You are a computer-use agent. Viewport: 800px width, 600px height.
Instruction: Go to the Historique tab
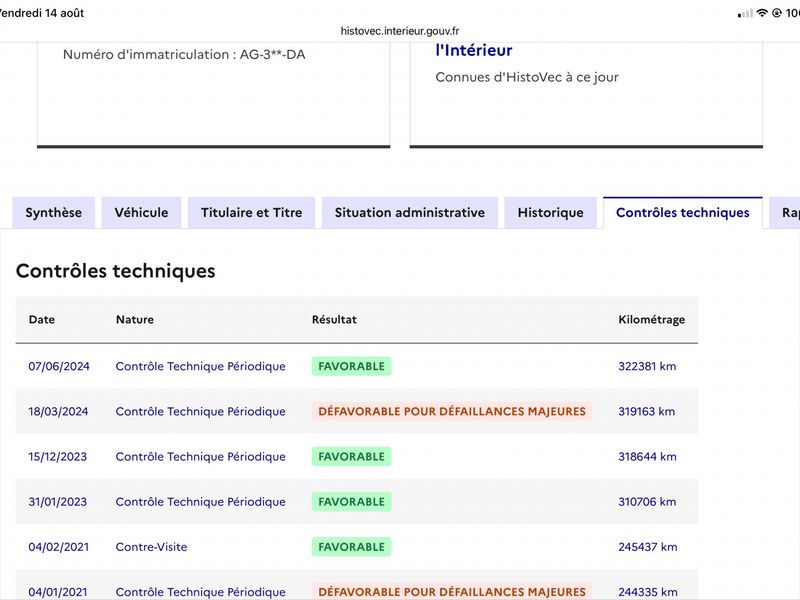551,212
